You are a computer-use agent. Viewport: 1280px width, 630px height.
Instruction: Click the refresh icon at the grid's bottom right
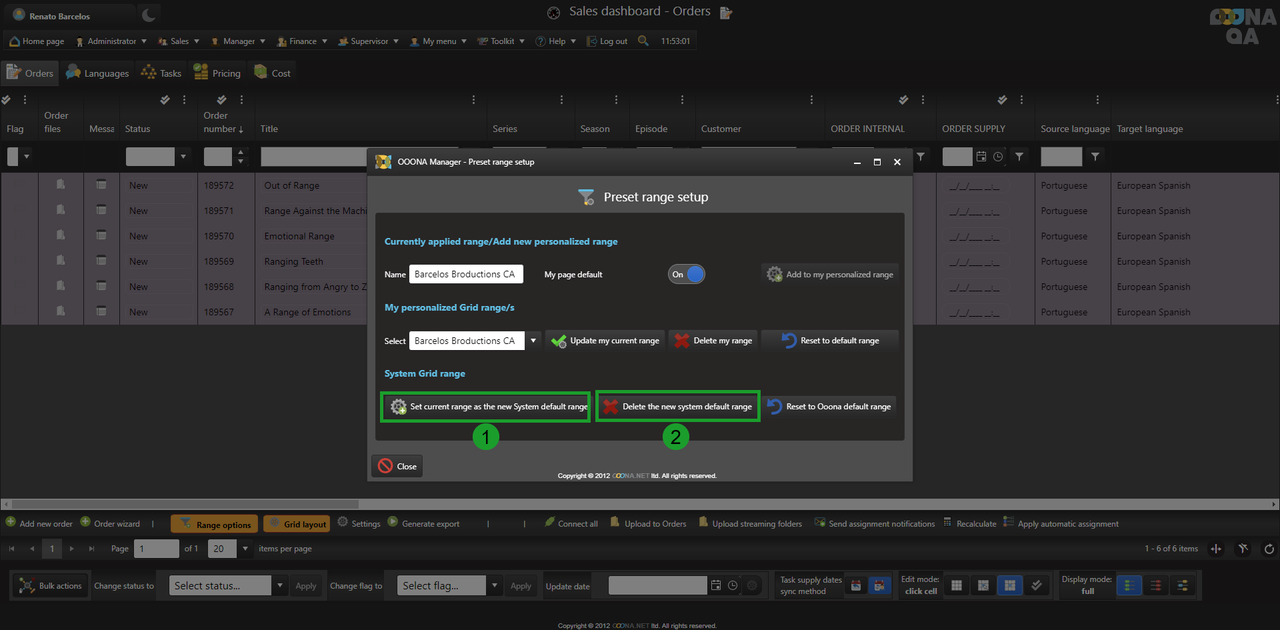click(x=1269, y=549)
